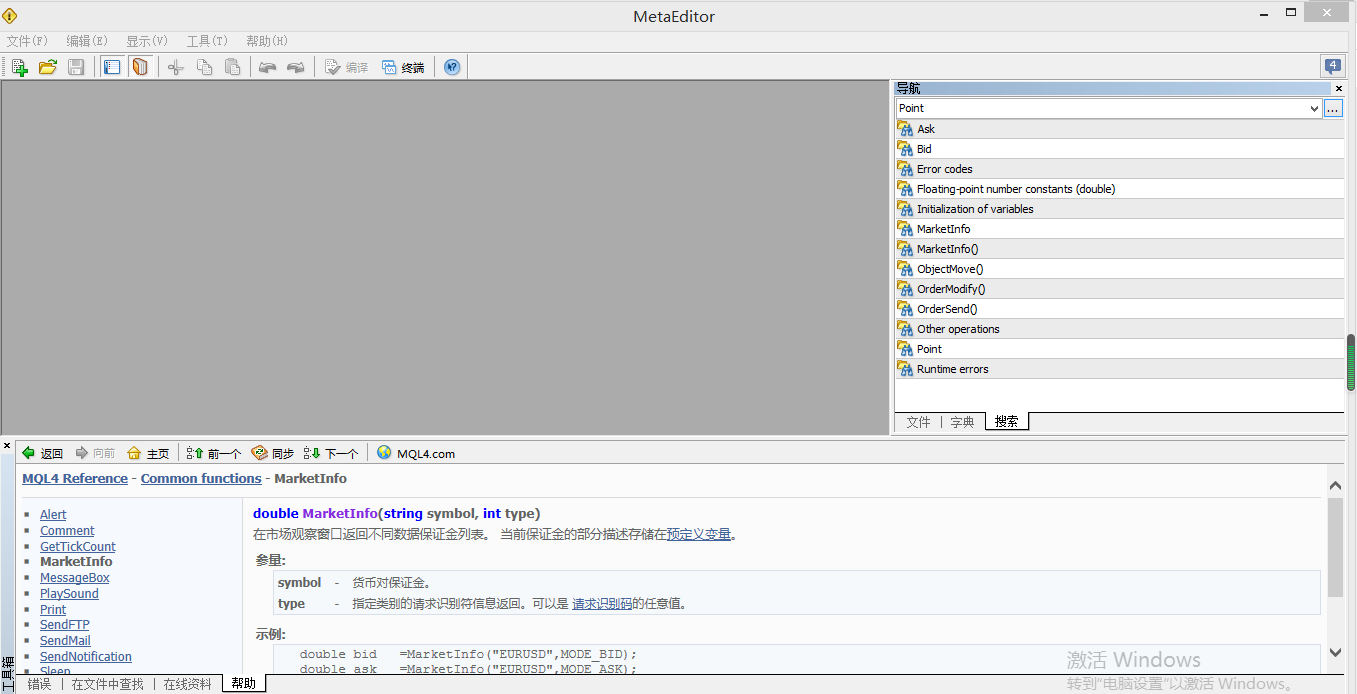1357x694 pixels.
Task: Open the MarketInfo result without parentheses
Action: point(1119,229)
